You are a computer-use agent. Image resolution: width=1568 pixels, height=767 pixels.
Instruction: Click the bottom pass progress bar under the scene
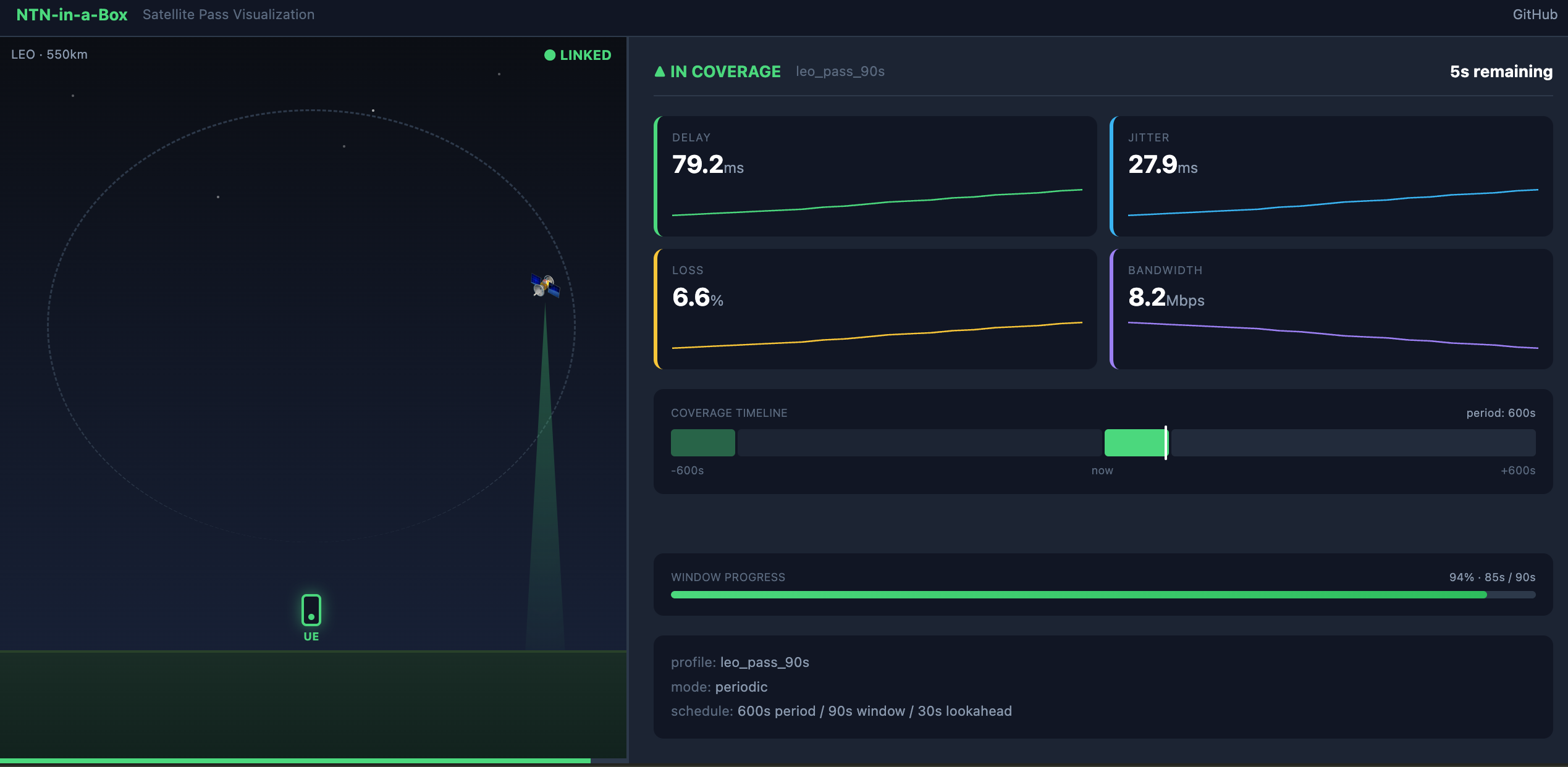314,761
